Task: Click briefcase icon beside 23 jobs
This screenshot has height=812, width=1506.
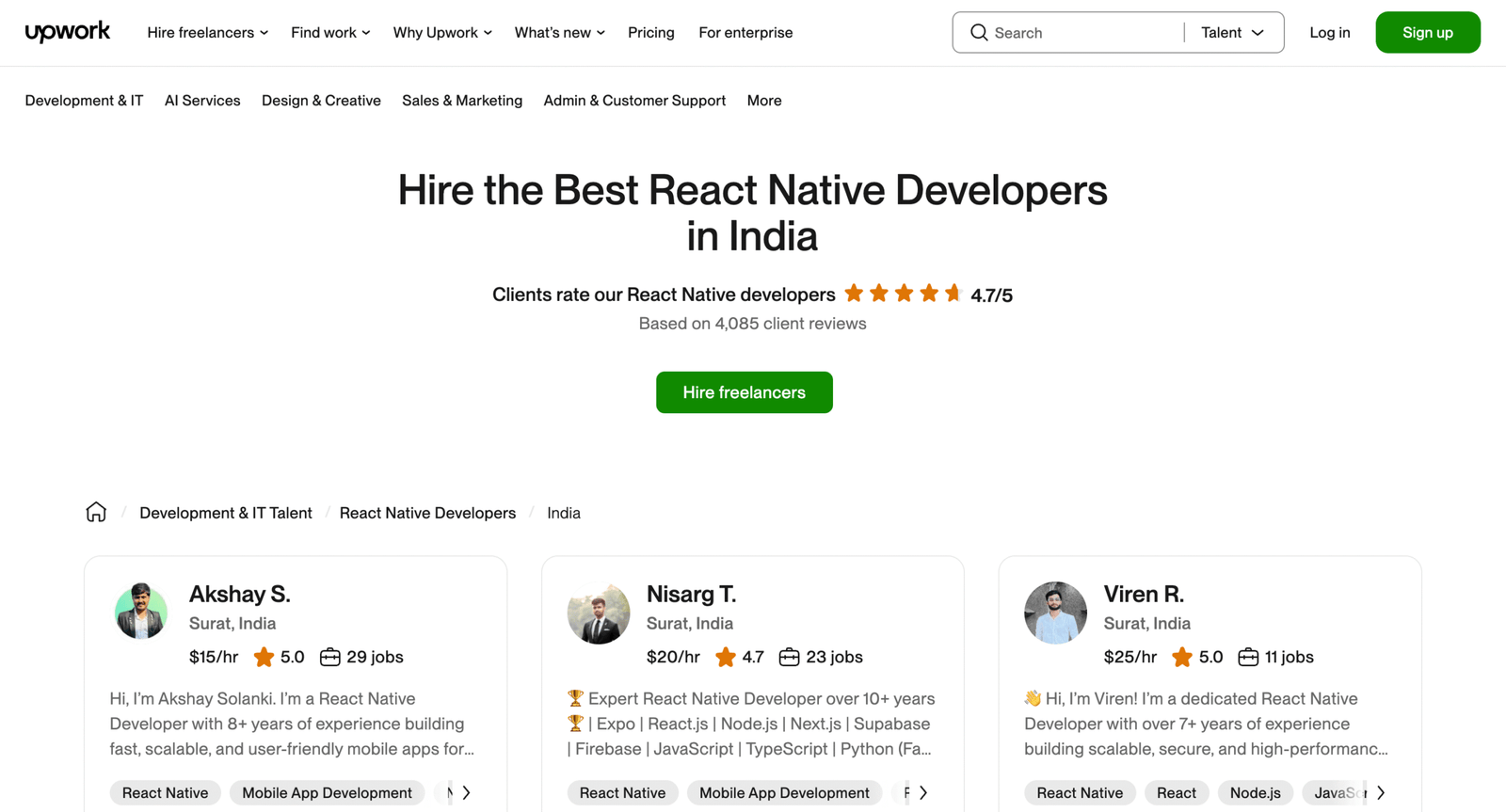Action: click(789, 657)
